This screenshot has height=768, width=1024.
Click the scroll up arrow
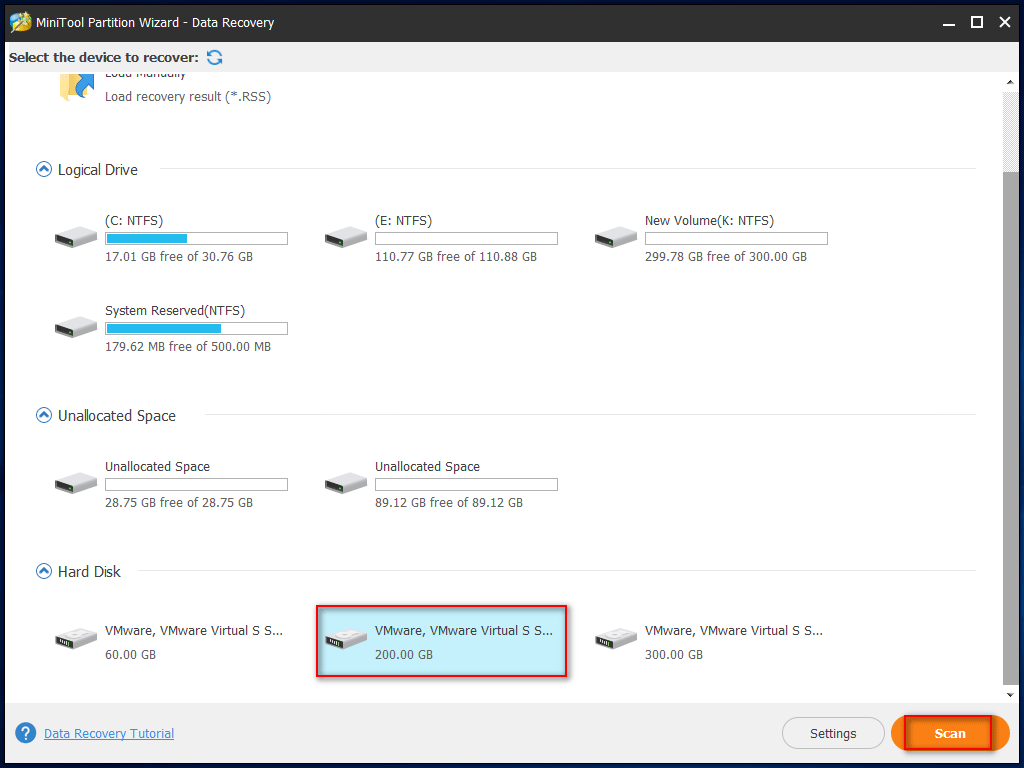1010,82
